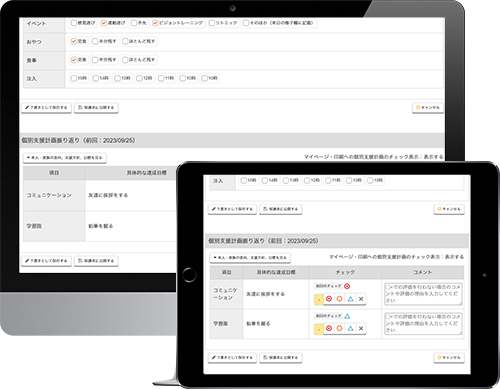Select orange circle rating for コミュニケーション row

tap(339, 299)
